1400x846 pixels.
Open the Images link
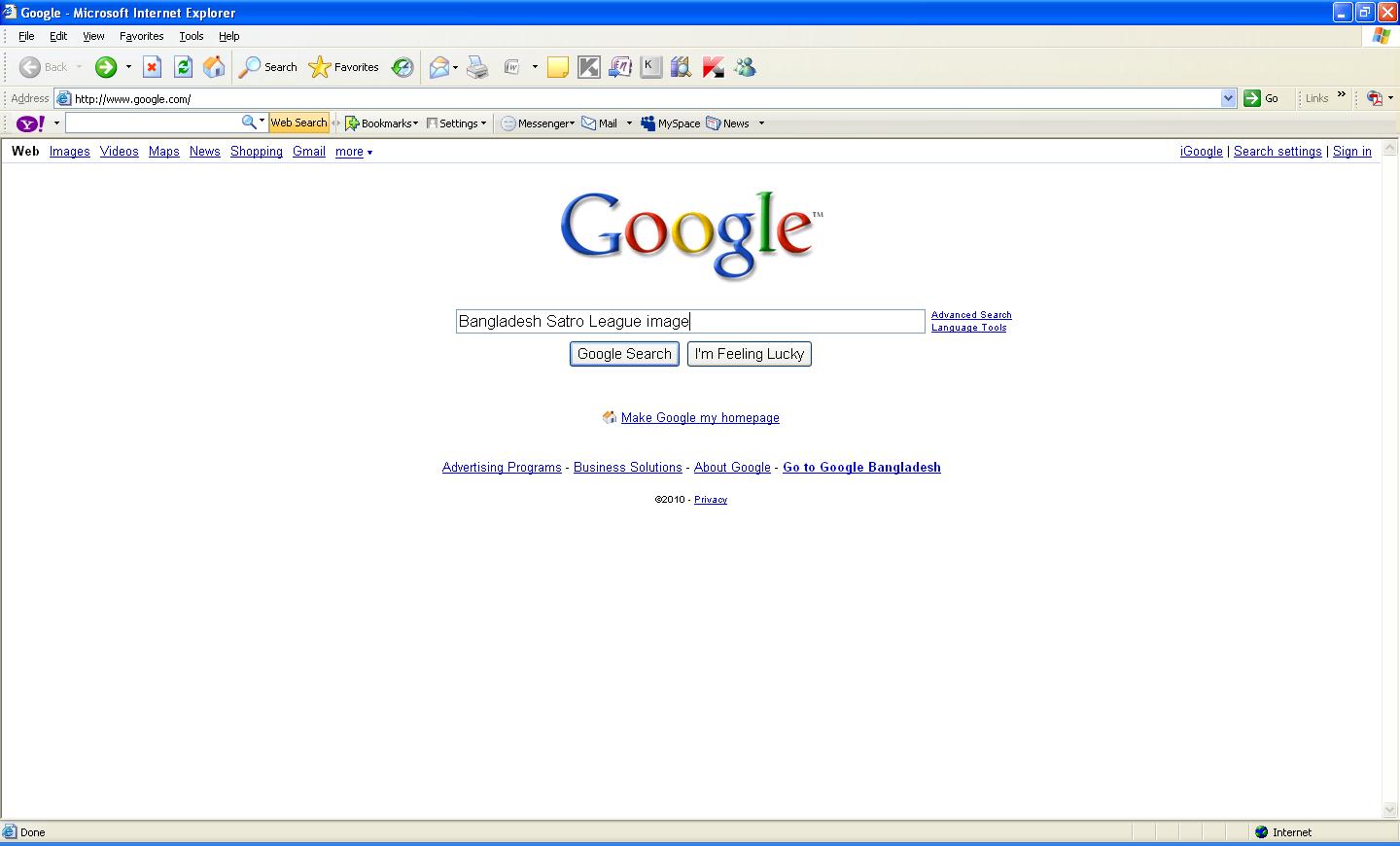pos(70,152)
